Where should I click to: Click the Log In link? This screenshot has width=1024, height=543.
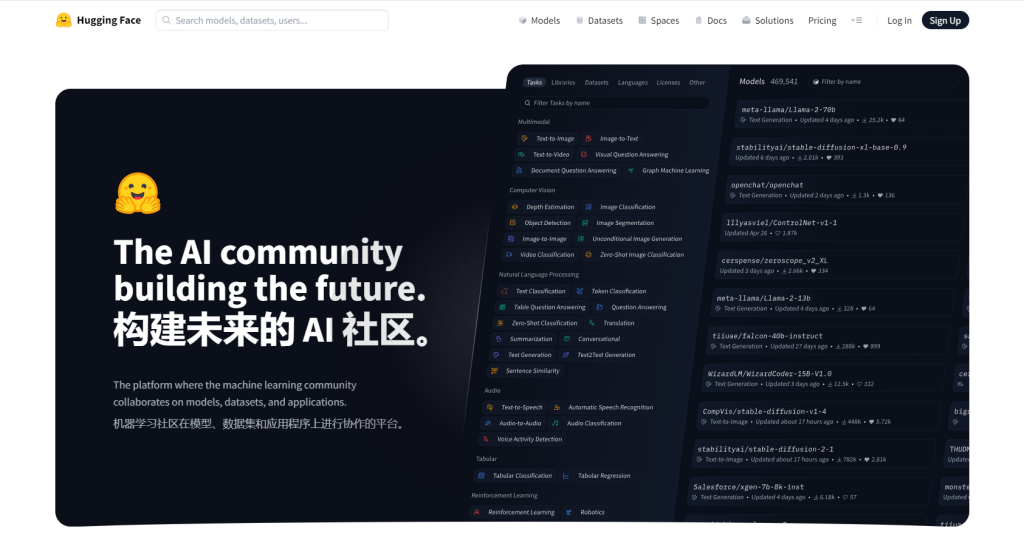[899, 21]
